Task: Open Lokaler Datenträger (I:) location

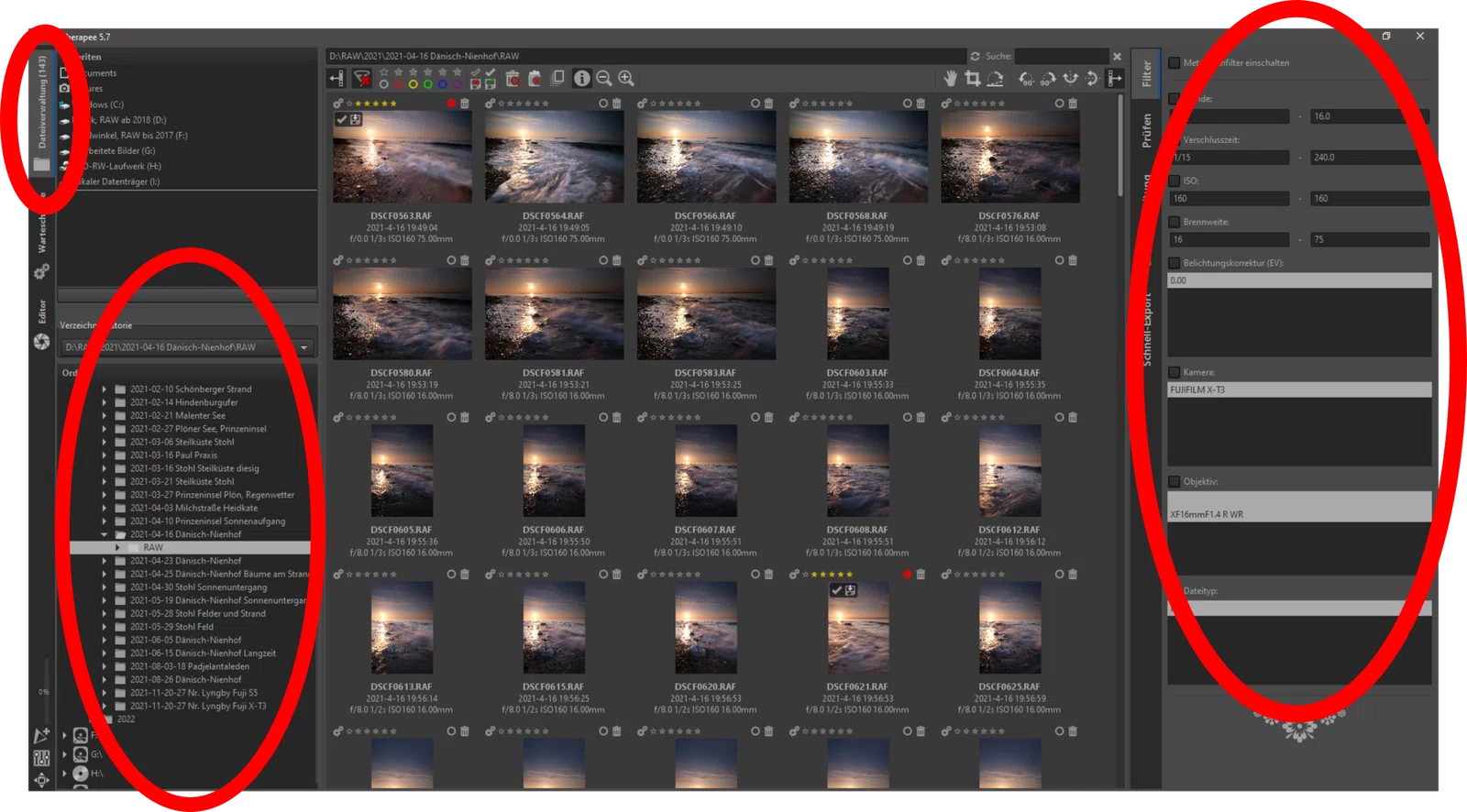Action: click(x=110, y=181)
